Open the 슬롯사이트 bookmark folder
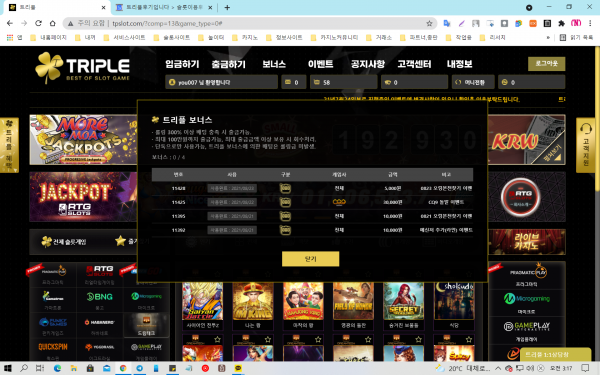Image resolution: width=600 pixels, height=375 pixels. (x=172, y=38)
